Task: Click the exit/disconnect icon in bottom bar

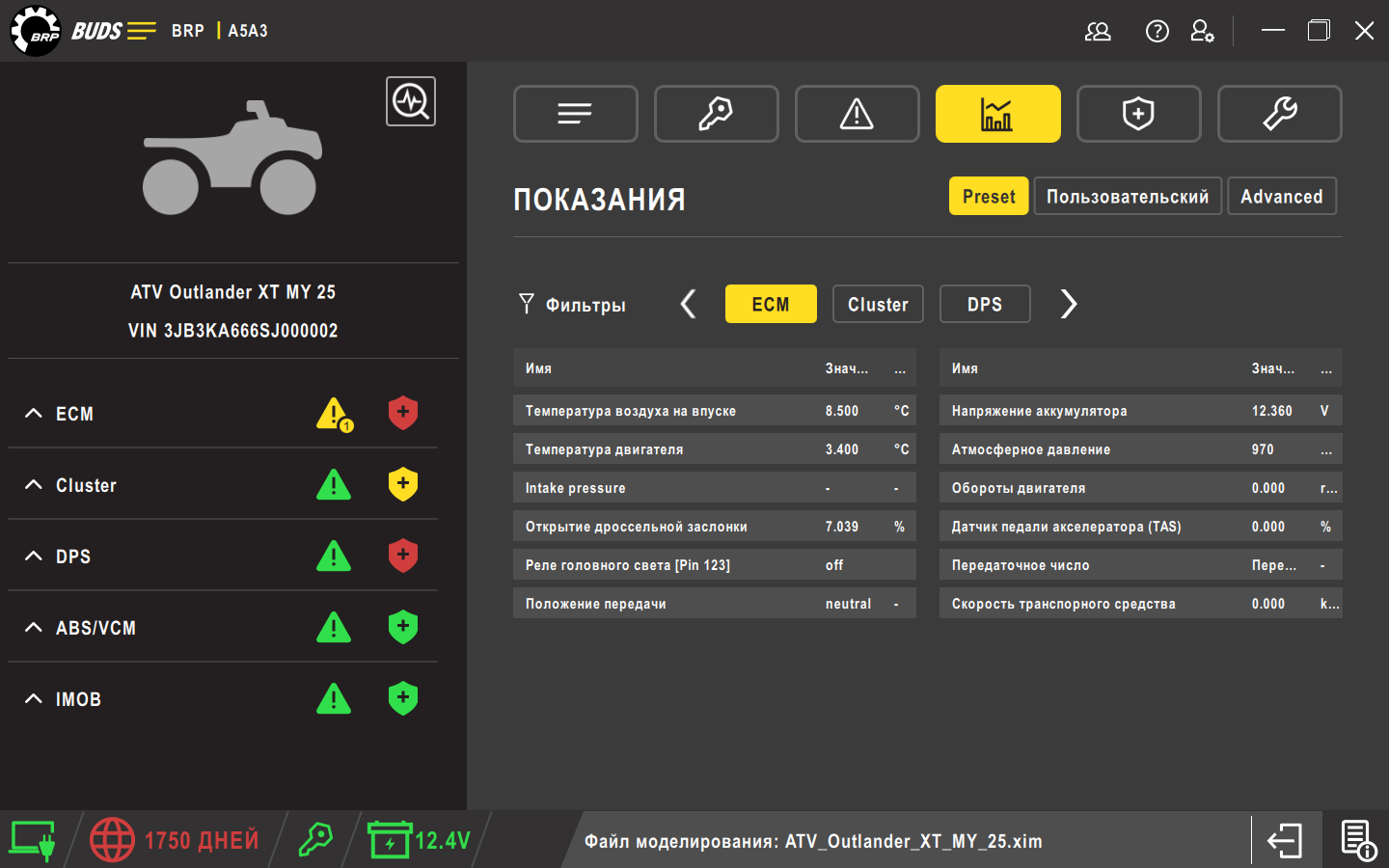Action: pos(1285,840)
